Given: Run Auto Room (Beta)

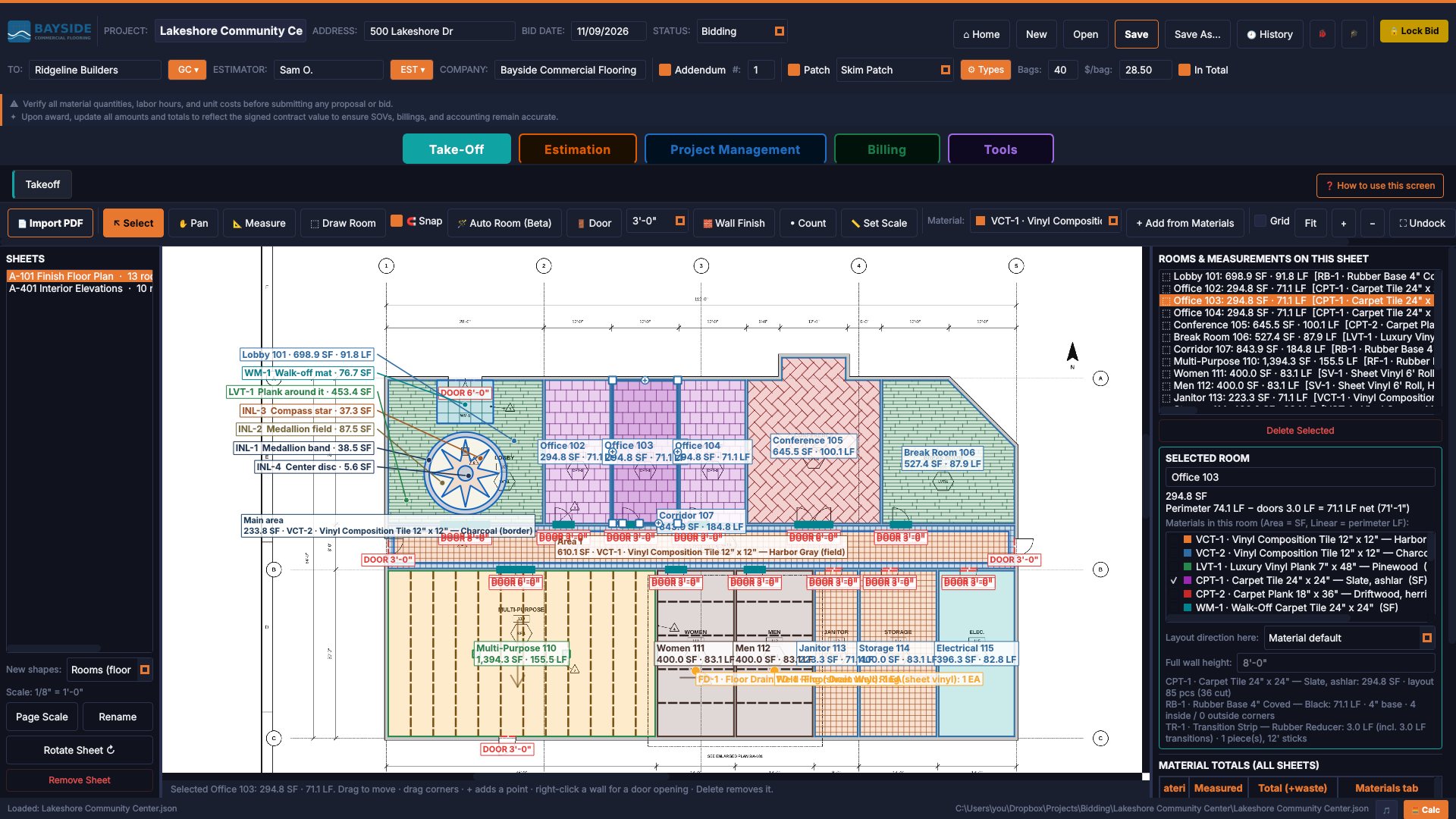Looking at the screenshot, I should point(504,223).
